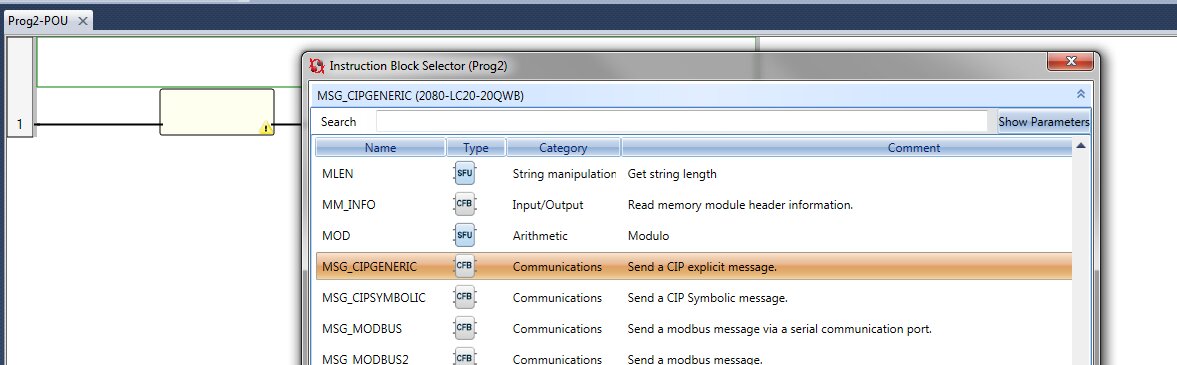The image size is (1177, 365).
Task: Click the CFB icon in MSG_MODBUS2 row
Action: pyautogui.click(x=465, y=358)
